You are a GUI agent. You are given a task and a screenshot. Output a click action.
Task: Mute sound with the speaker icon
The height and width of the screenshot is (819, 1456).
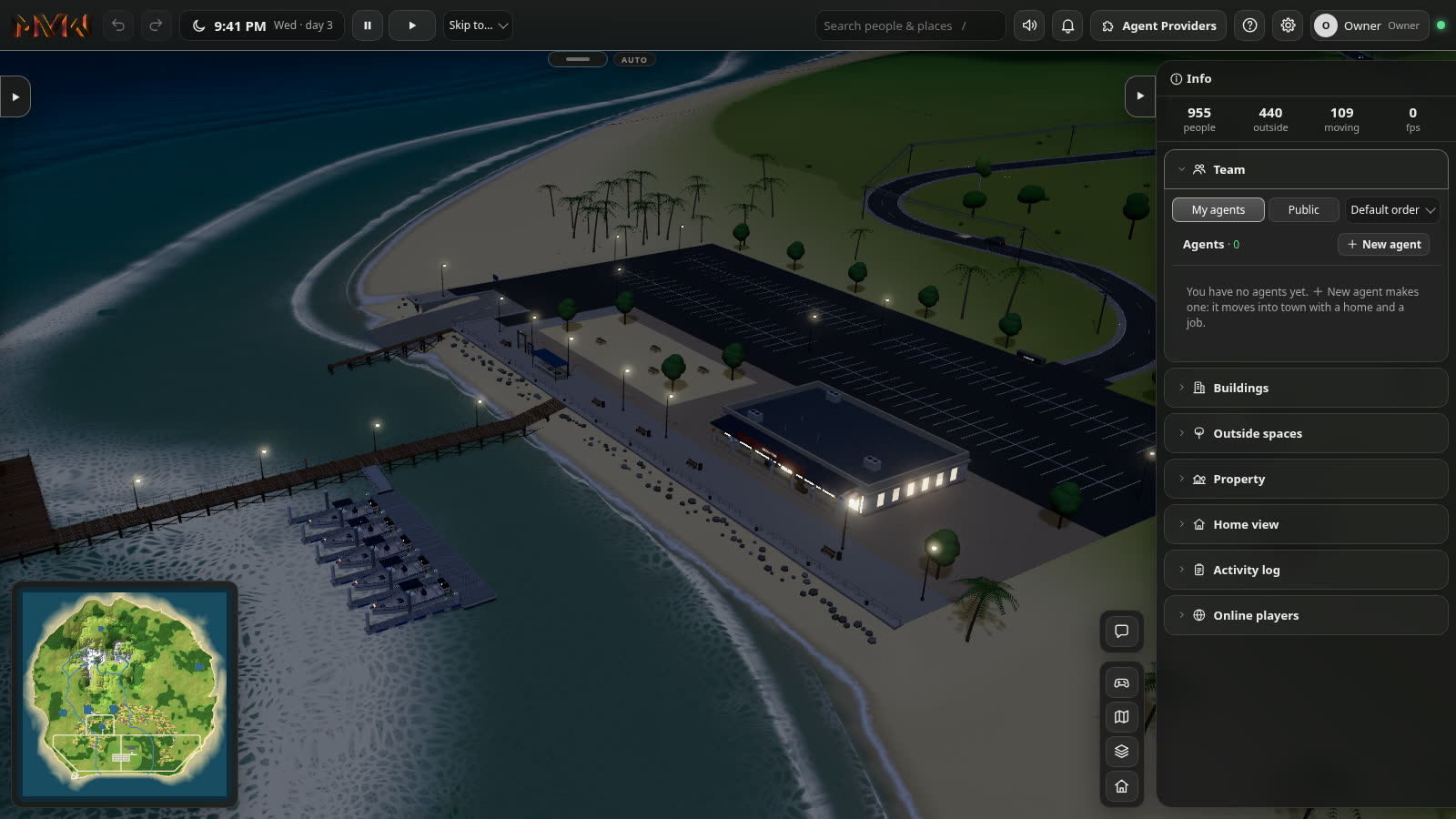(1029, 25)
